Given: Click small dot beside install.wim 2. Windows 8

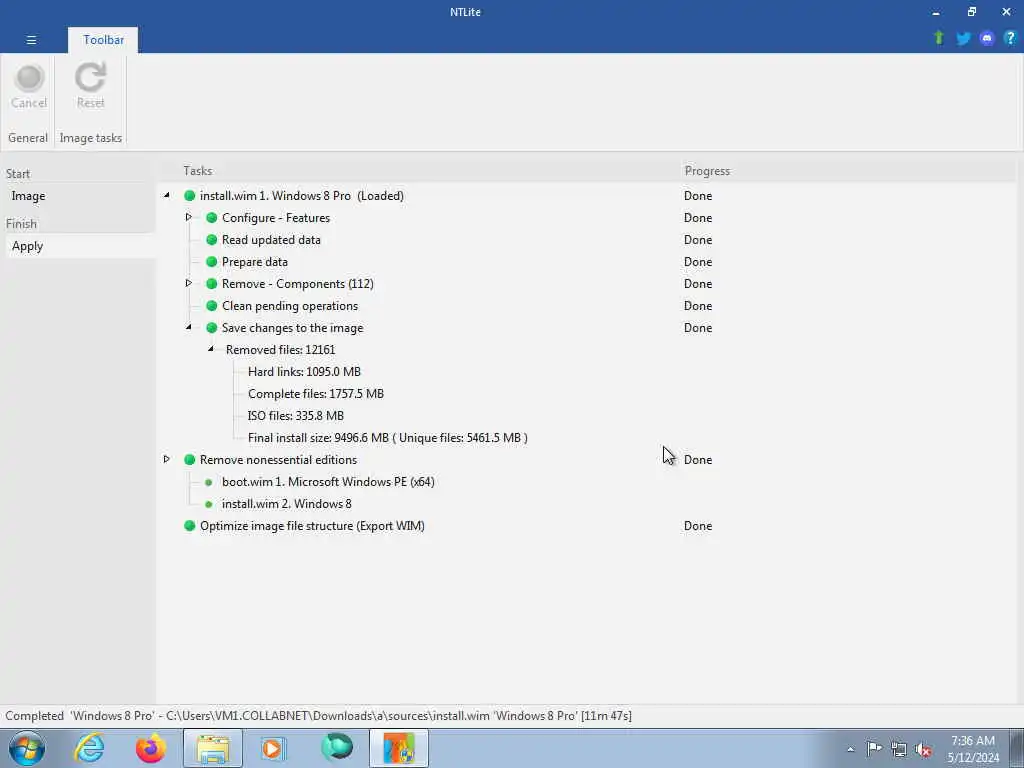Looking at the screenshot, I should point(208,504).
